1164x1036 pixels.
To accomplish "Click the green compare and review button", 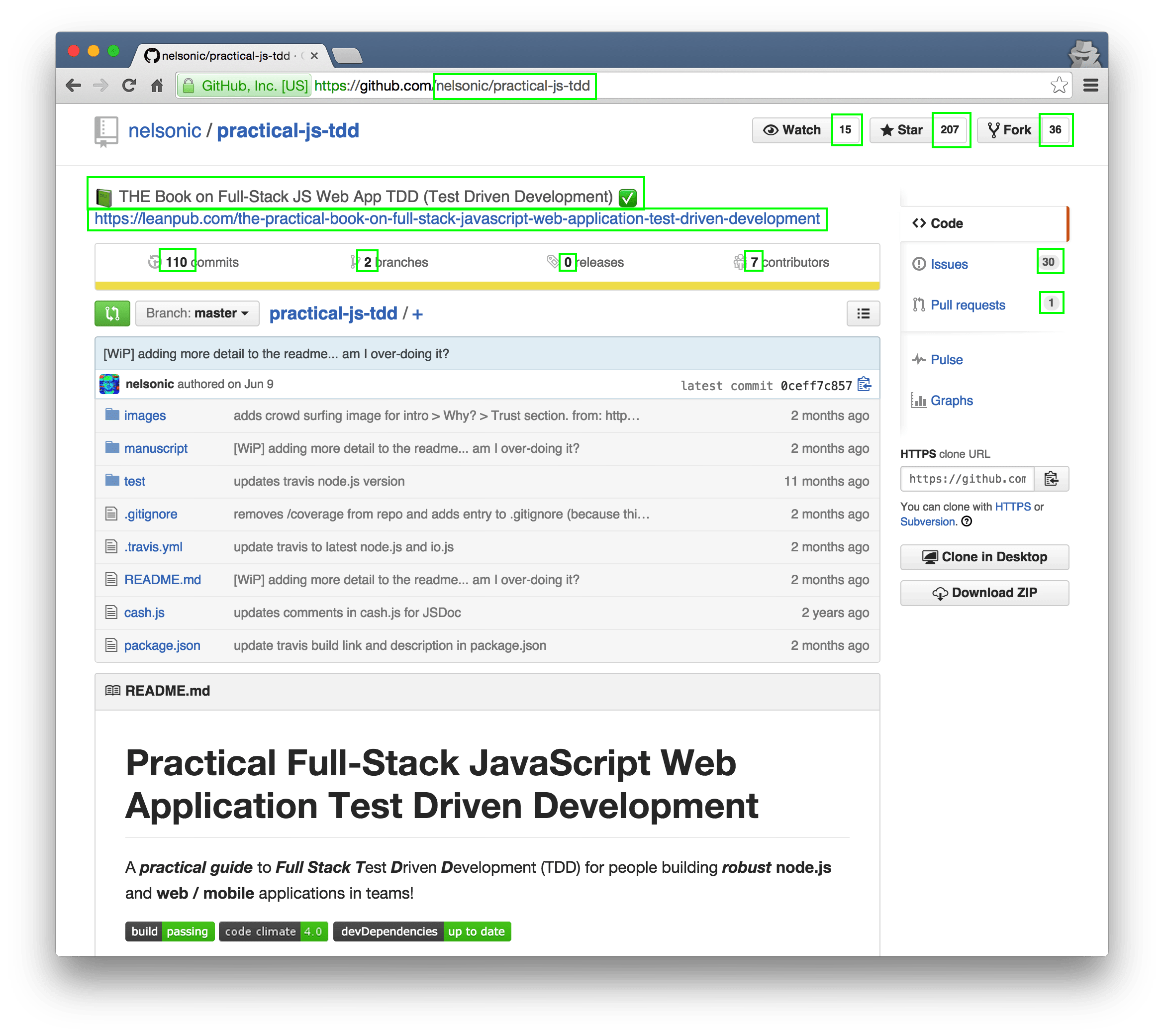I will click(112, 313).
